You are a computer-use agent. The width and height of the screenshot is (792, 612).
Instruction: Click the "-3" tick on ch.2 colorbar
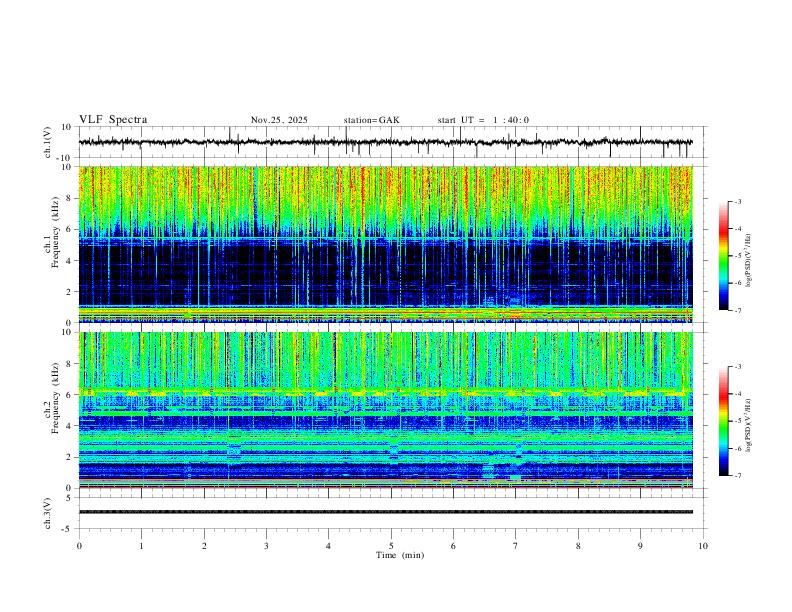point(738,367)
